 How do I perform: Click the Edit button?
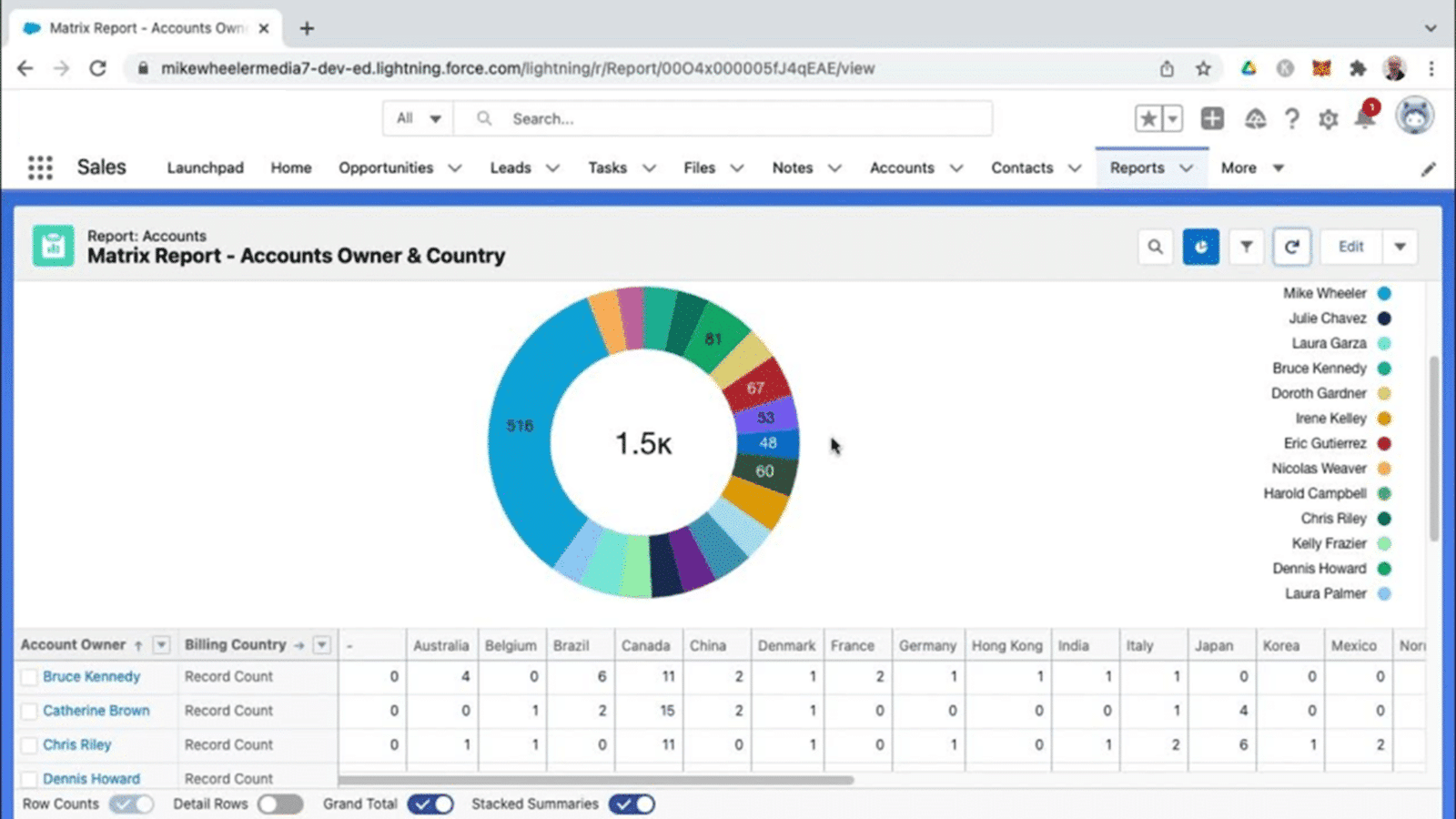[1350, 247]
